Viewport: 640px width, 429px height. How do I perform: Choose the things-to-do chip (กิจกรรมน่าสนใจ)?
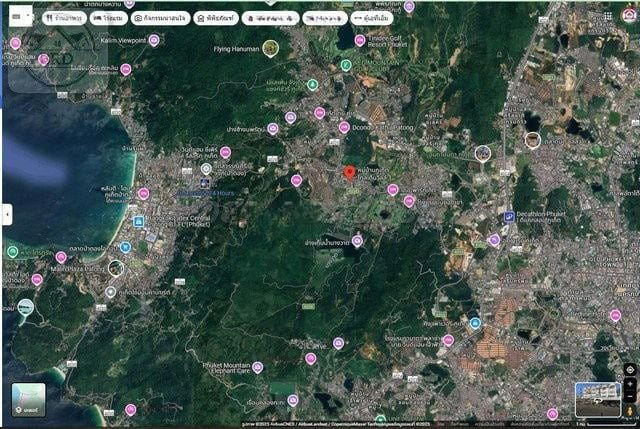point(160,17)
